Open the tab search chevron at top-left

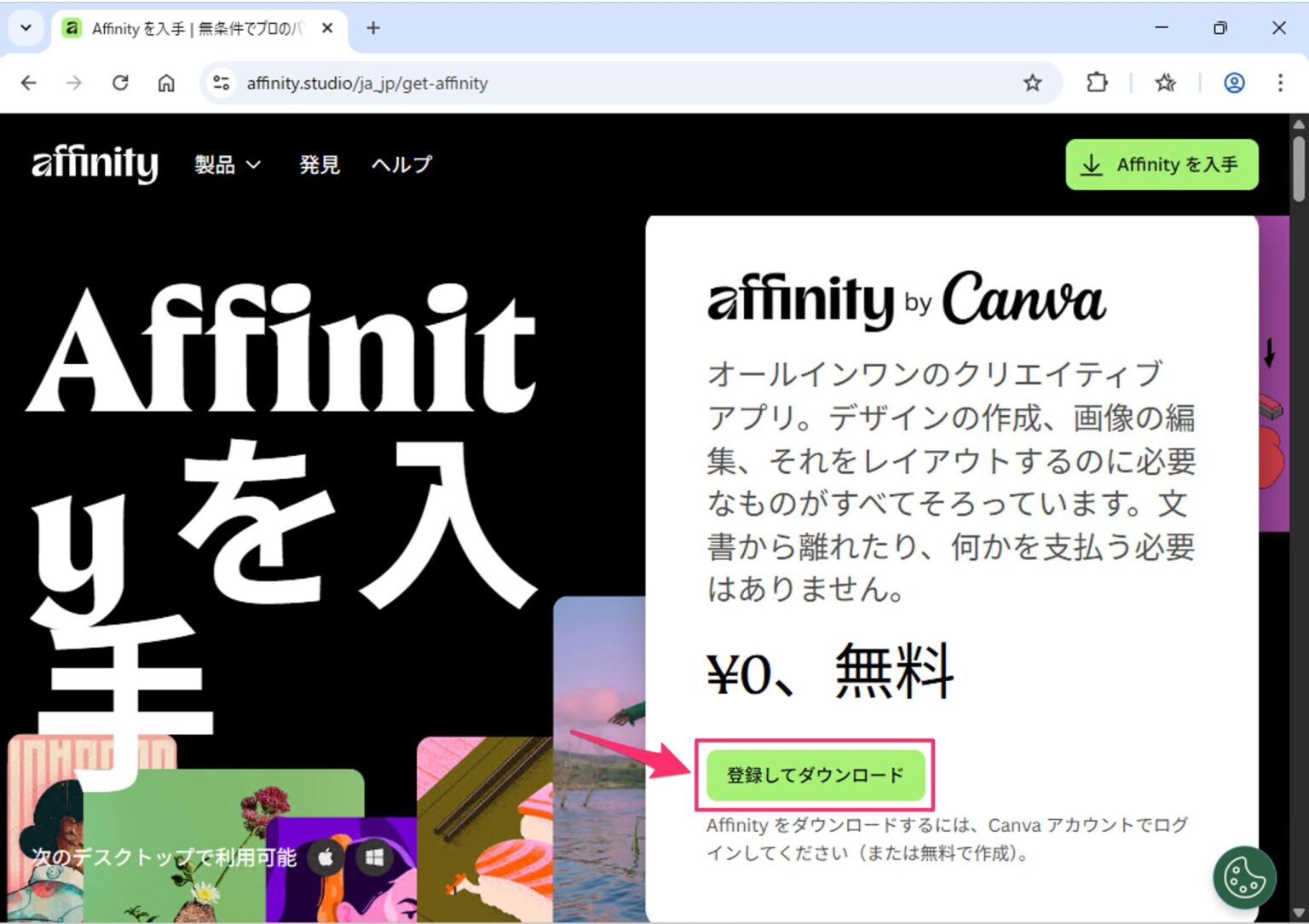(x=25, y=27)
